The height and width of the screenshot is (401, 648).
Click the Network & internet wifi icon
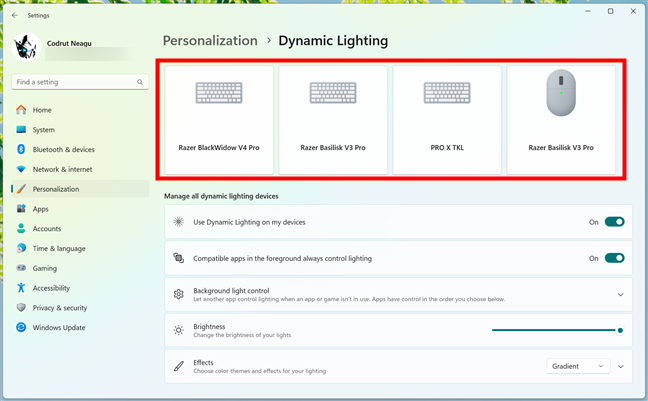(21, 169)
